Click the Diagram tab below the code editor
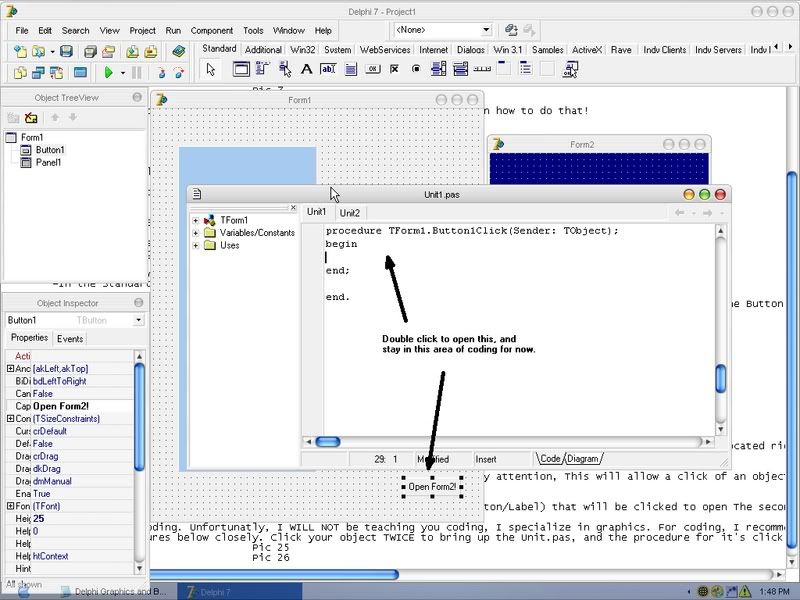The height and width of the screenshot is (600, 800). tap(583, 459)
